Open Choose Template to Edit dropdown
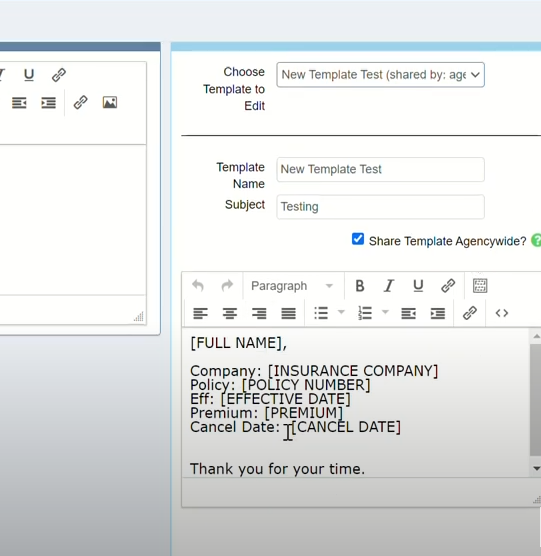 tap(380, 75)
